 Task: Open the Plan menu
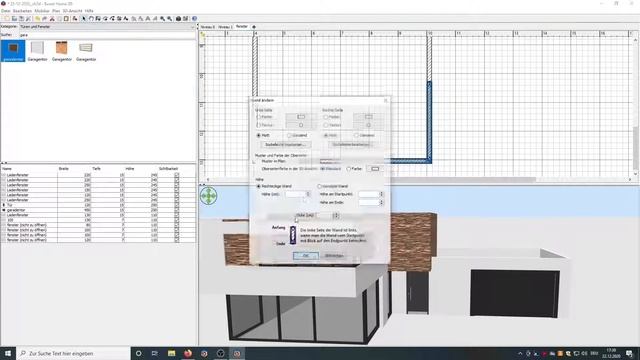[x=56, y=11]
